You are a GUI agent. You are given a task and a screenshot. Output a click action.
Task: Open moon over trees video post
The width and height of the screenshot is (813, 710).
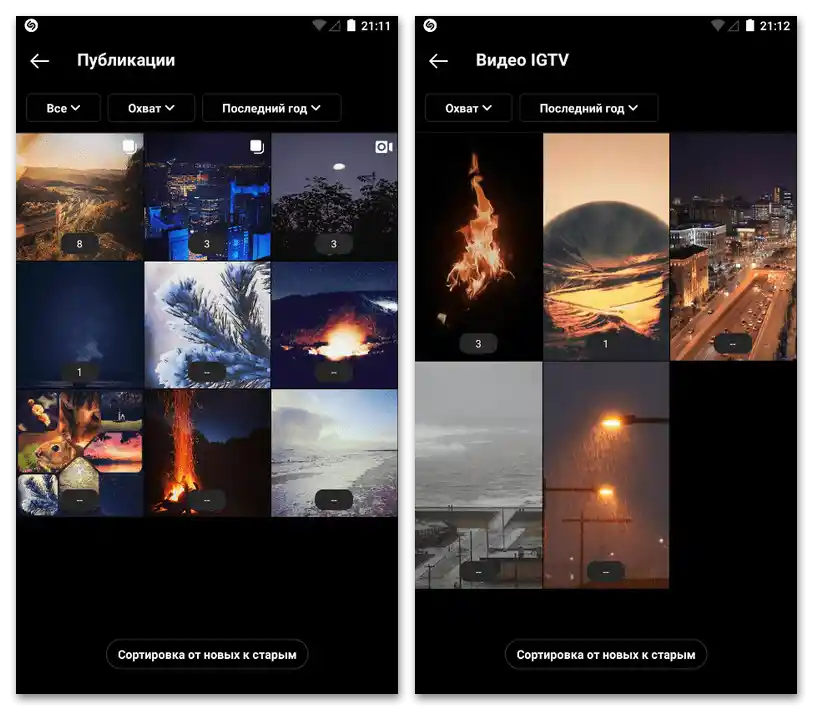coord(334,197)
